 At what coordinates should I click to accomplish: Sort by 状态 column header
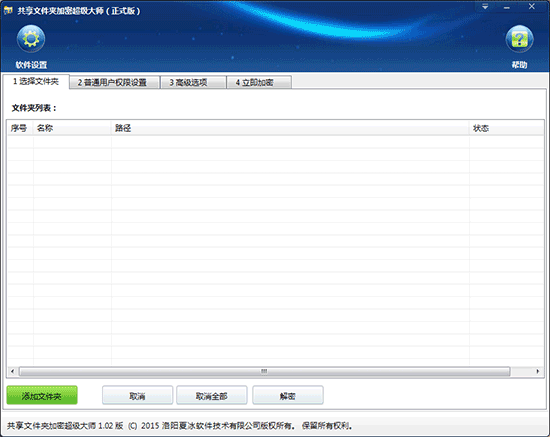506,128
